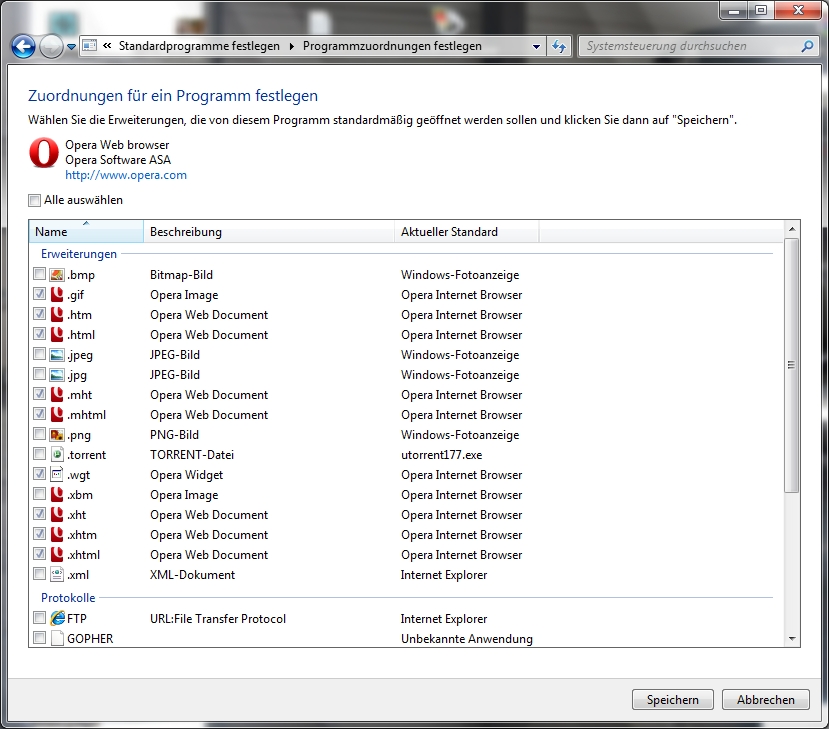The height and width of the screenshot is (729, 829).
Task: Check the .xbm extension checkbox
Action: point(39,493)
